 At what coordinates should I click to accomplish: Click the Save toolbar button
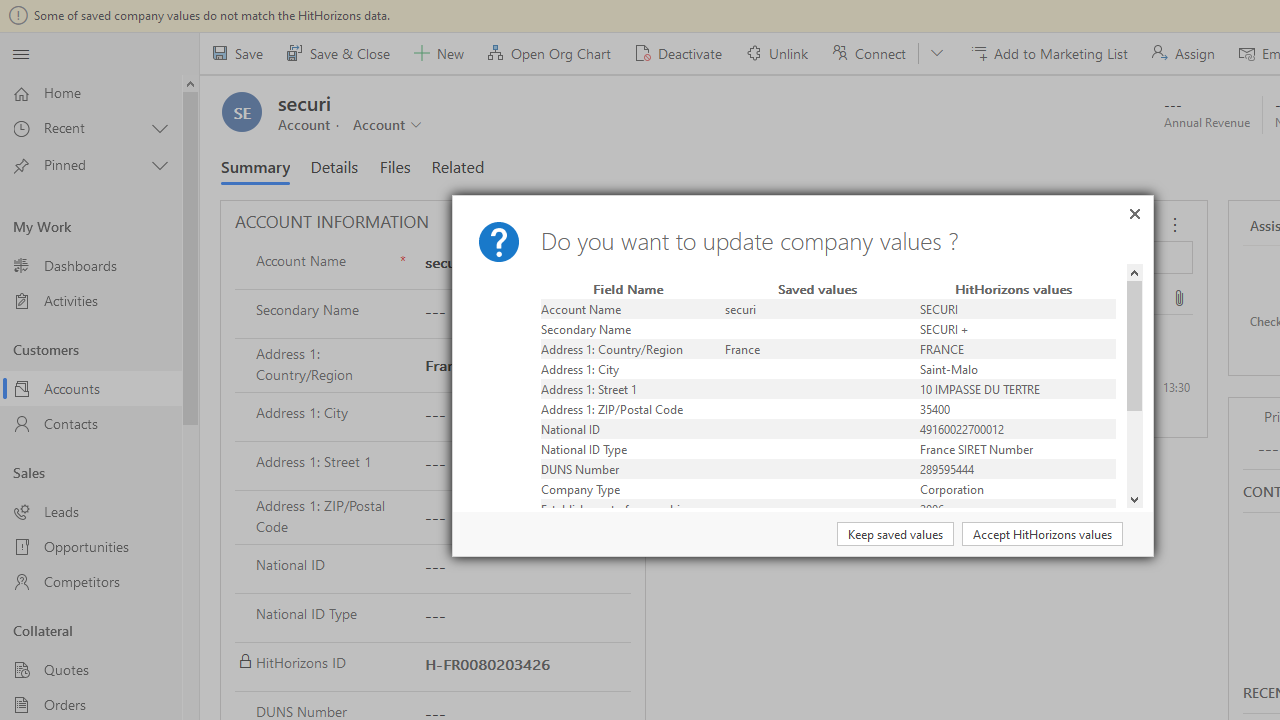[x=238, y=54]
